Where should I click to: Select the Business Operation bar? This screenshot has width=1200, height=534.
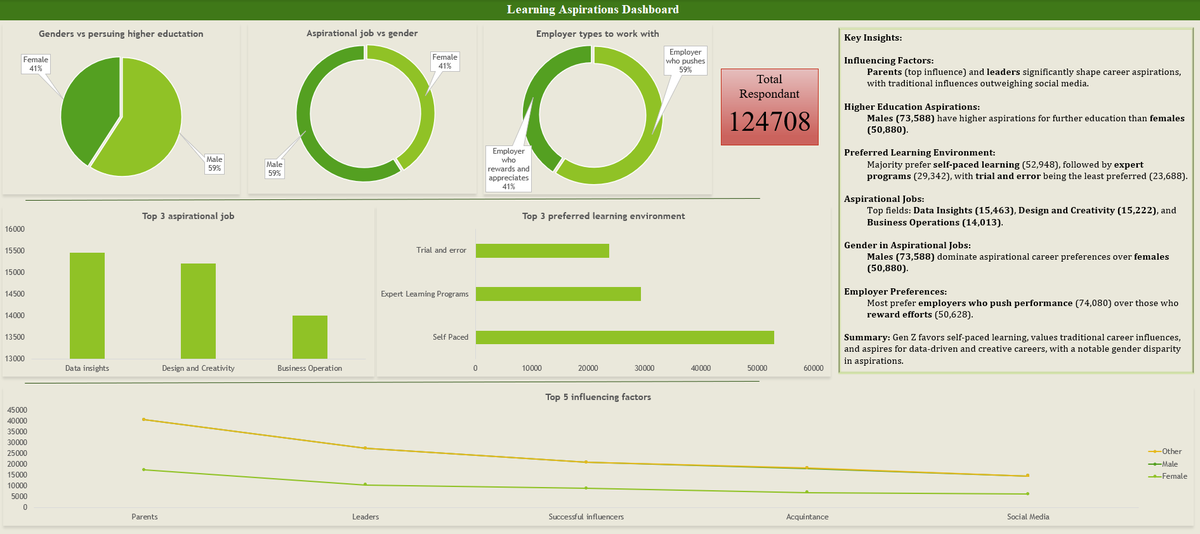310,337
